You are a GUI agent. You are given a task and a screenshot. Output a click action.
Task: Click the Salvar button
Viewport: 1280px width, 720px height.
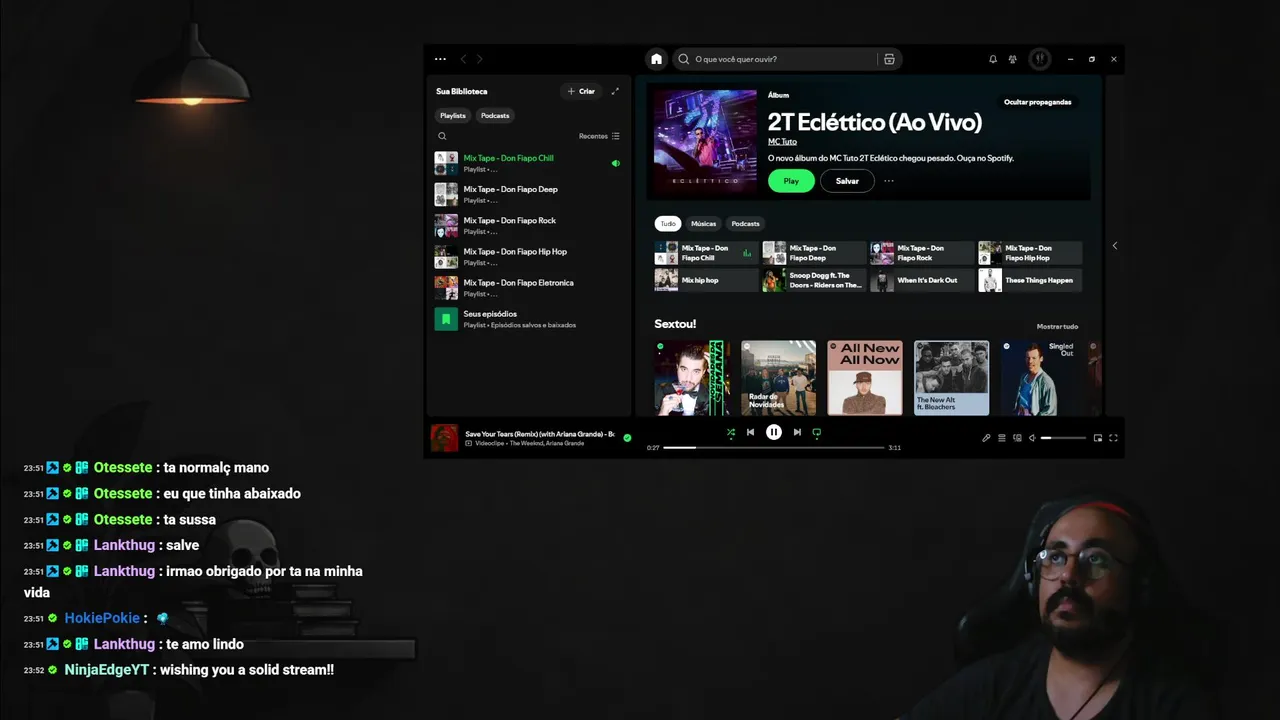coord(847,181)
